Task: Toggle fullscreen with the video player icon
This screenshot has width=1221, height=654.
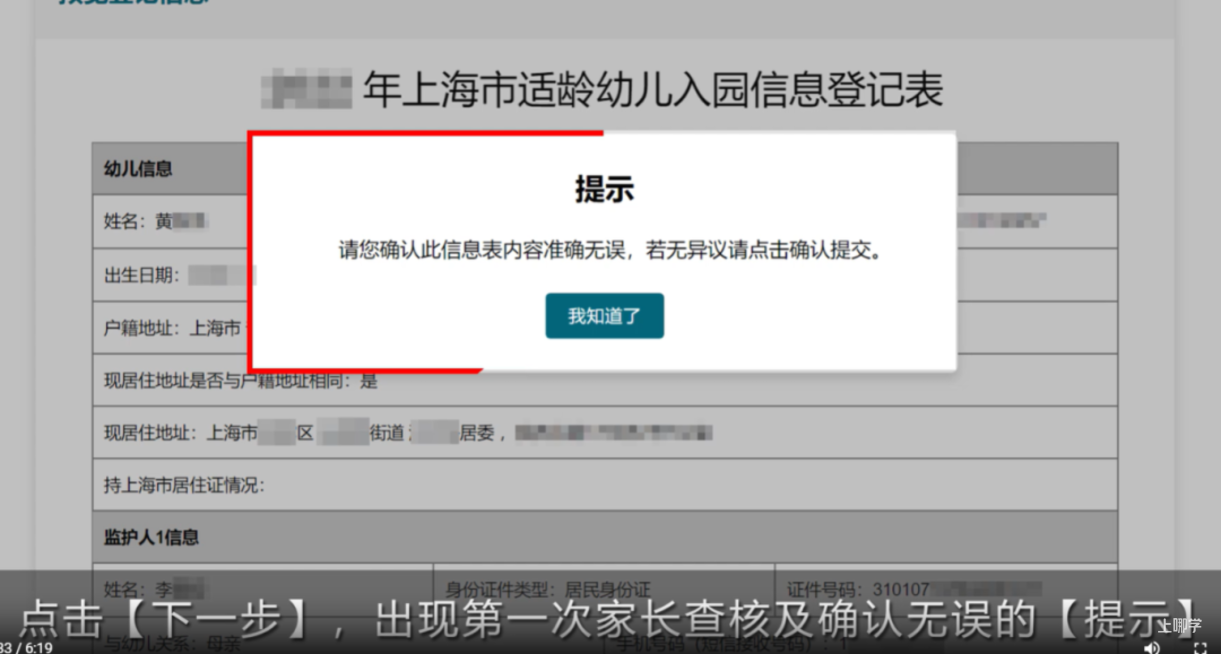Action: coord(1200,647)
